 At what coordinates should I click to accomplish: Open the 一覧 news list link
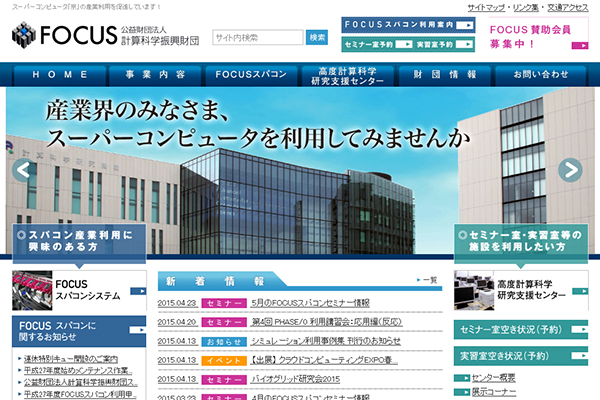pos(427,280)
